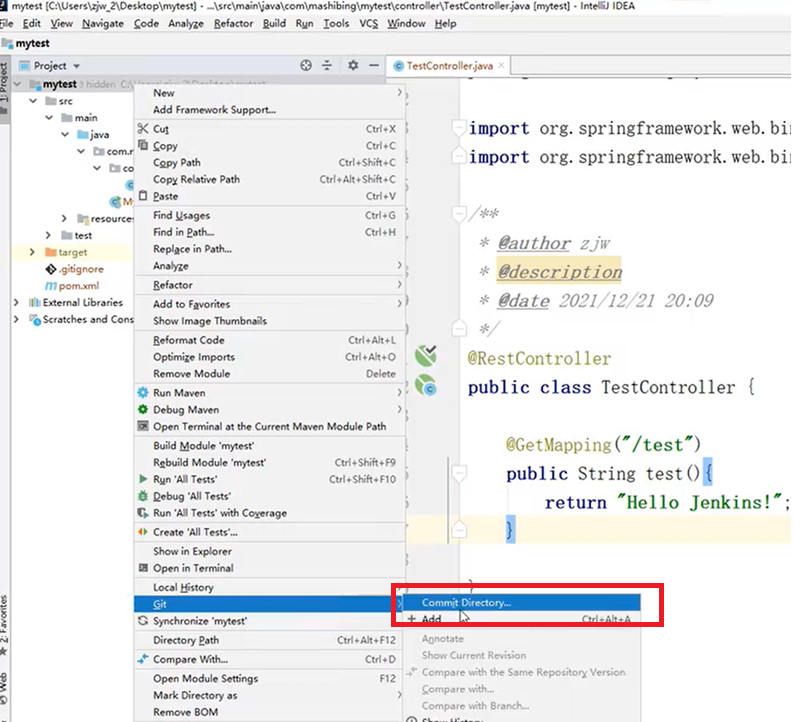Click the Compare With arrows icon

coord(143,659)
